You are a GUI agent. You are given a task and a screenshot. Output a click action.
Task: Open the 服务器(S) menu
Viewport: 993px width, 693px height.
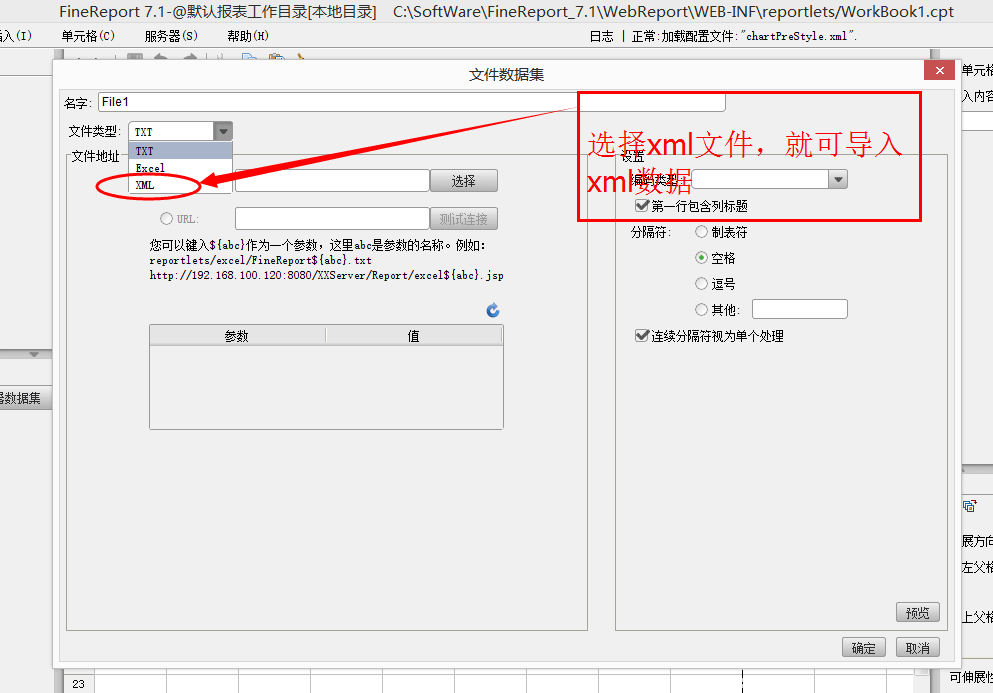(171, 36)
